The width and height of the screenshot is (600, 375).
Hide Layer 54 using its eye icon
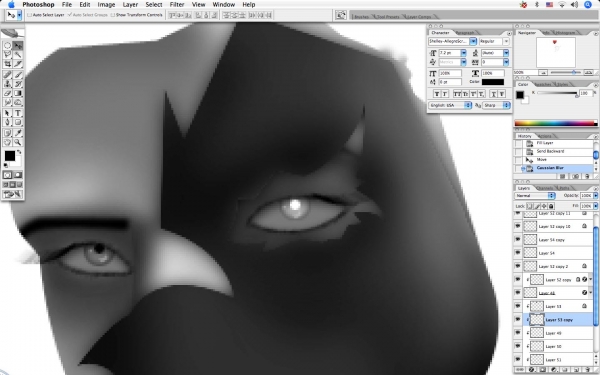(518, 253)
